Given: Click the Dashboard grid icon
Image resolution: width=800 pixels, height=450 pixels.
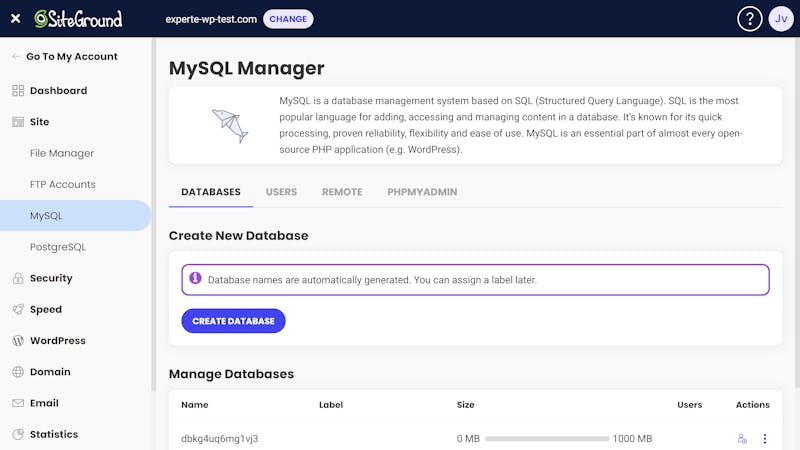Looking at the screenshot, I should point(18,91).
